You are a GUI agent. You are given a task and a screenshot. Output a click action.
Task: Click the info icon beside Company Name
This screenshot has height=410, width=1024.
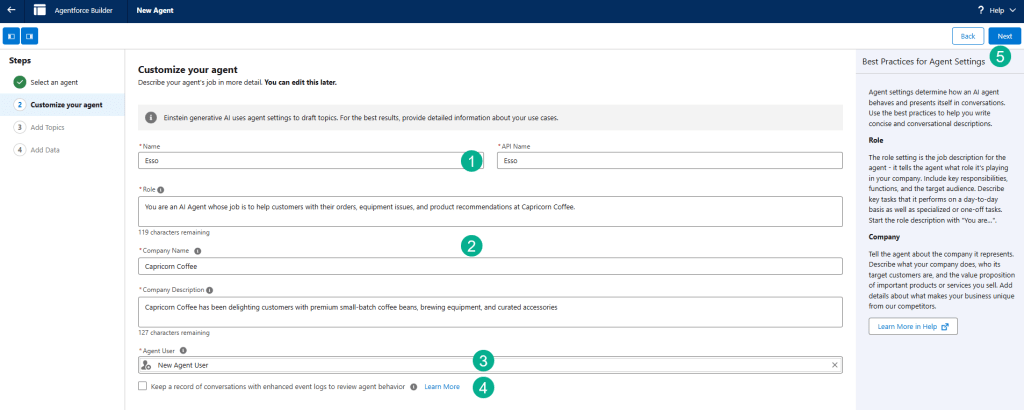click(198, 251)
